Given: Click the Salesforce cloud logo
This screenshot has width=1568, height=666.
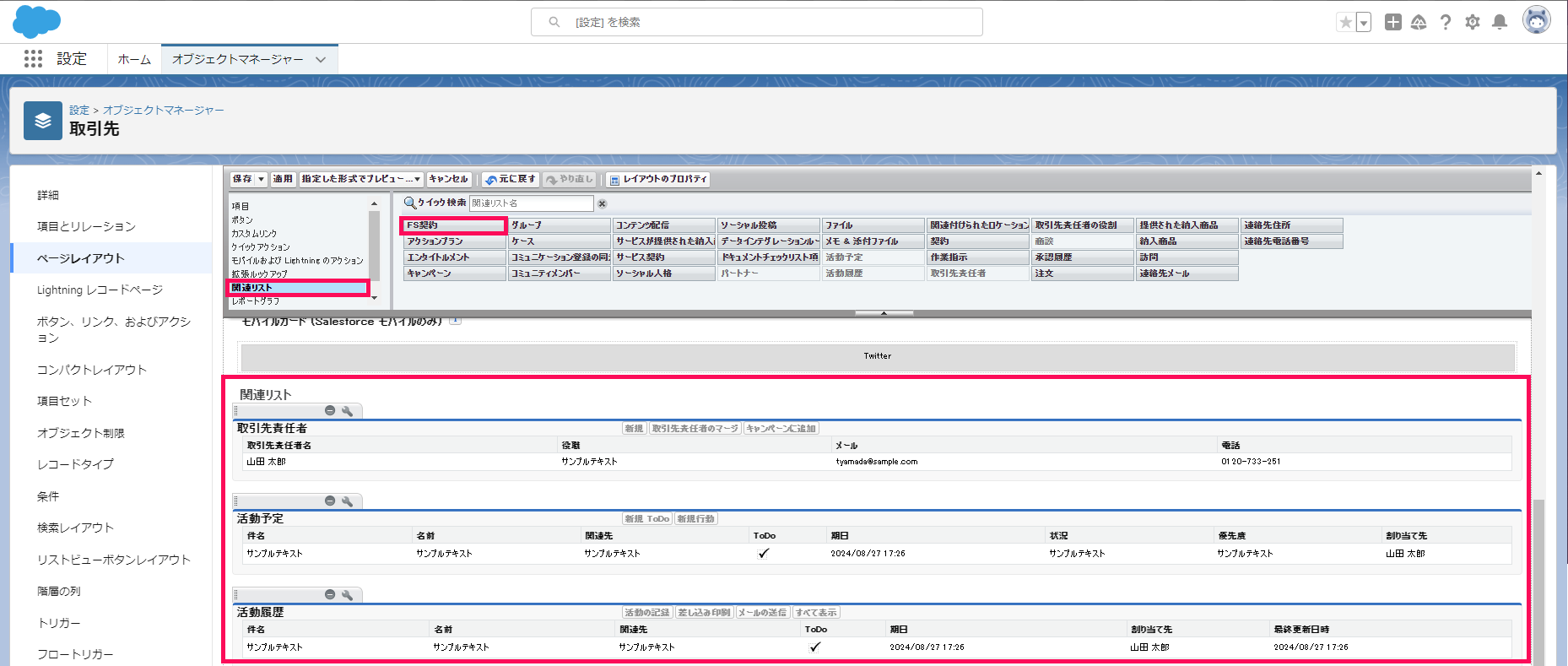Looking at the screenshot, I should click(37, 22).
